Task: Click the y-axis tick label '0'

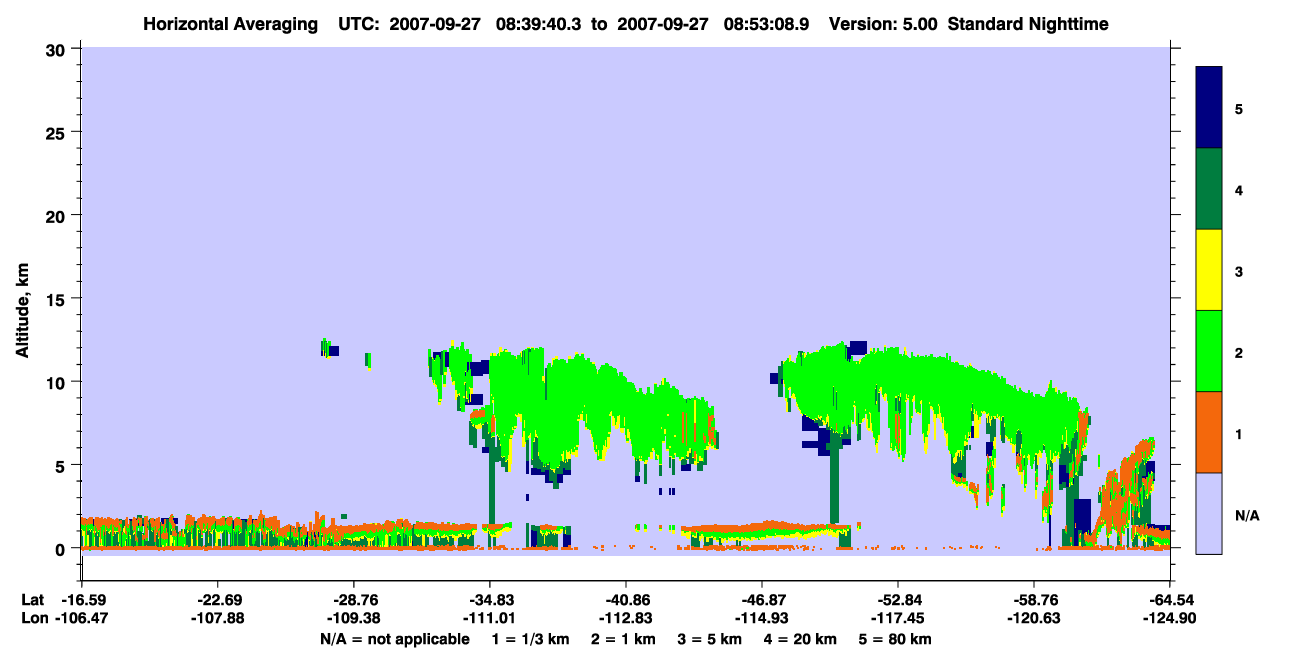Action: point(63,549)
